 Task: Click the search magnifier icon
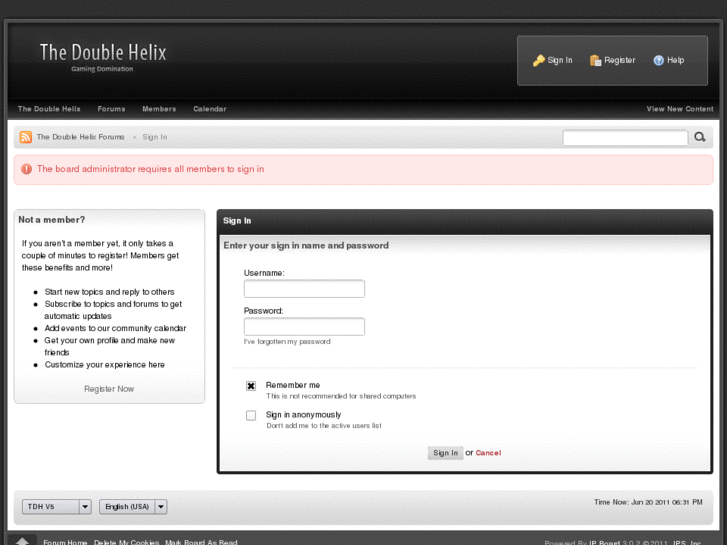[700, 137]
